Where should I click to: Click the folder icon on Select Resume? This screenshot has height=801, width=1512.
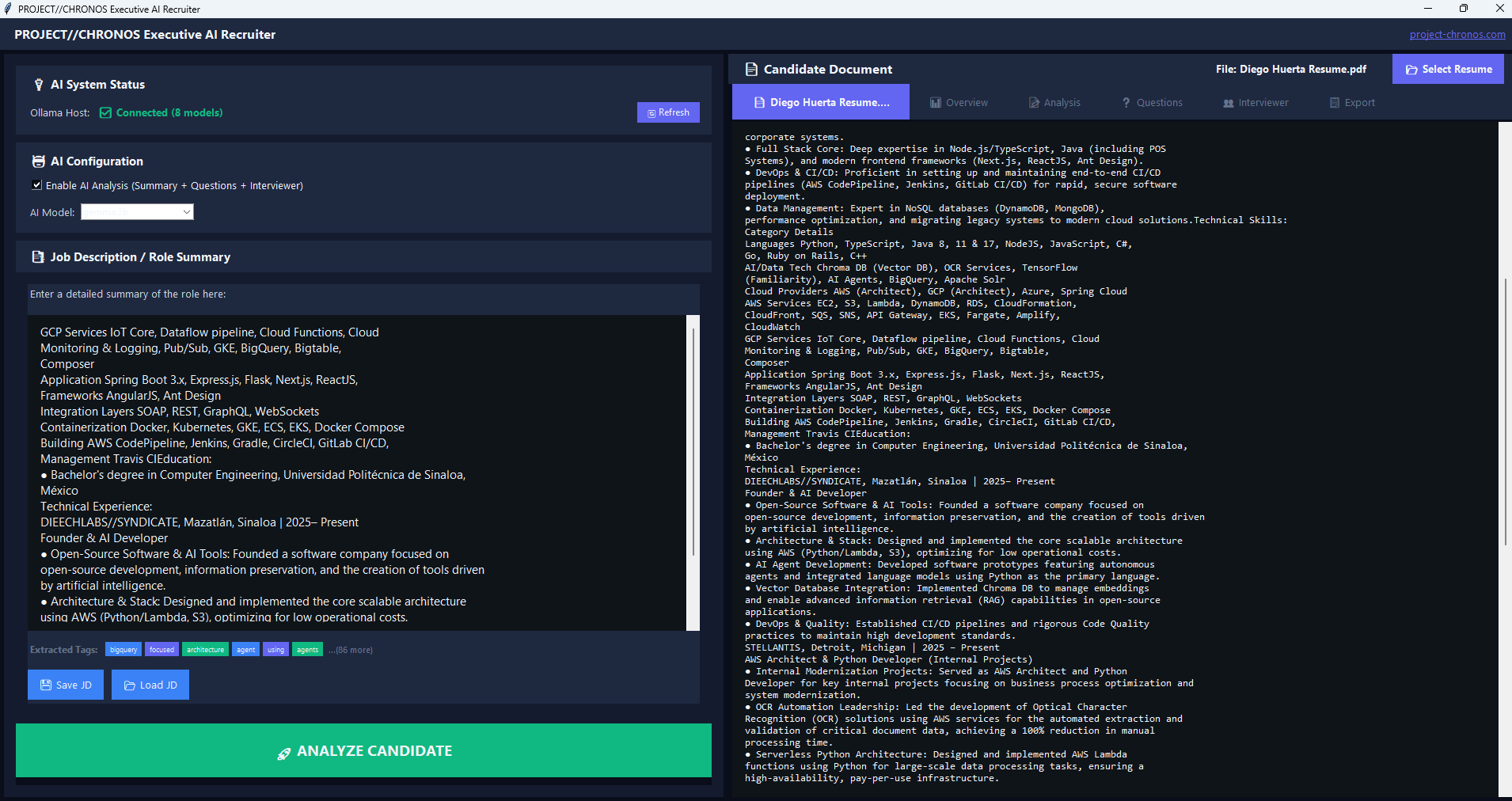coord(1412,69)
